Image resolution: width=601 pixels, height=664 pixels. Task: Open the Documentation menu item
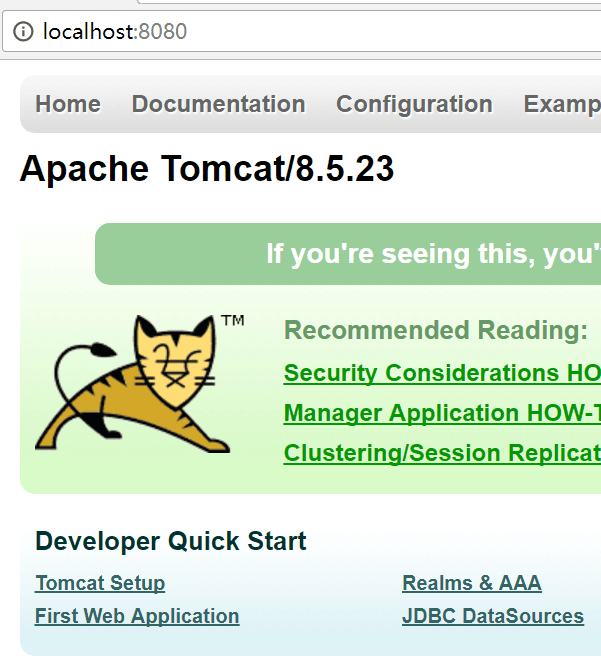(x=218, y=104)
